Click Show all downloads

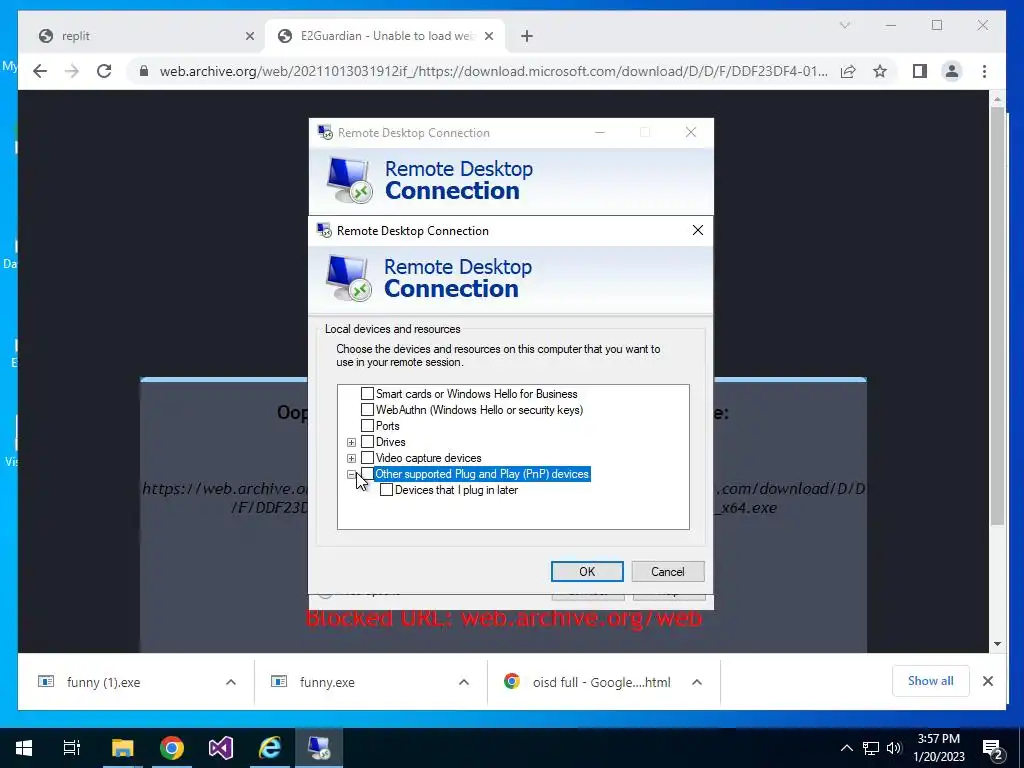click(x=931, y=681)
